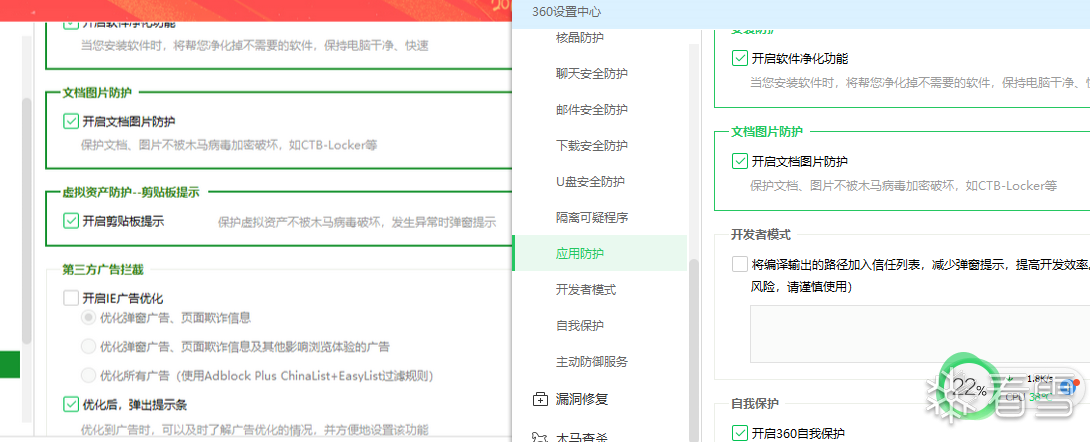
Task: Click 保护虚拟资产不被木马病毒破坏 description text
Action: 357,222
